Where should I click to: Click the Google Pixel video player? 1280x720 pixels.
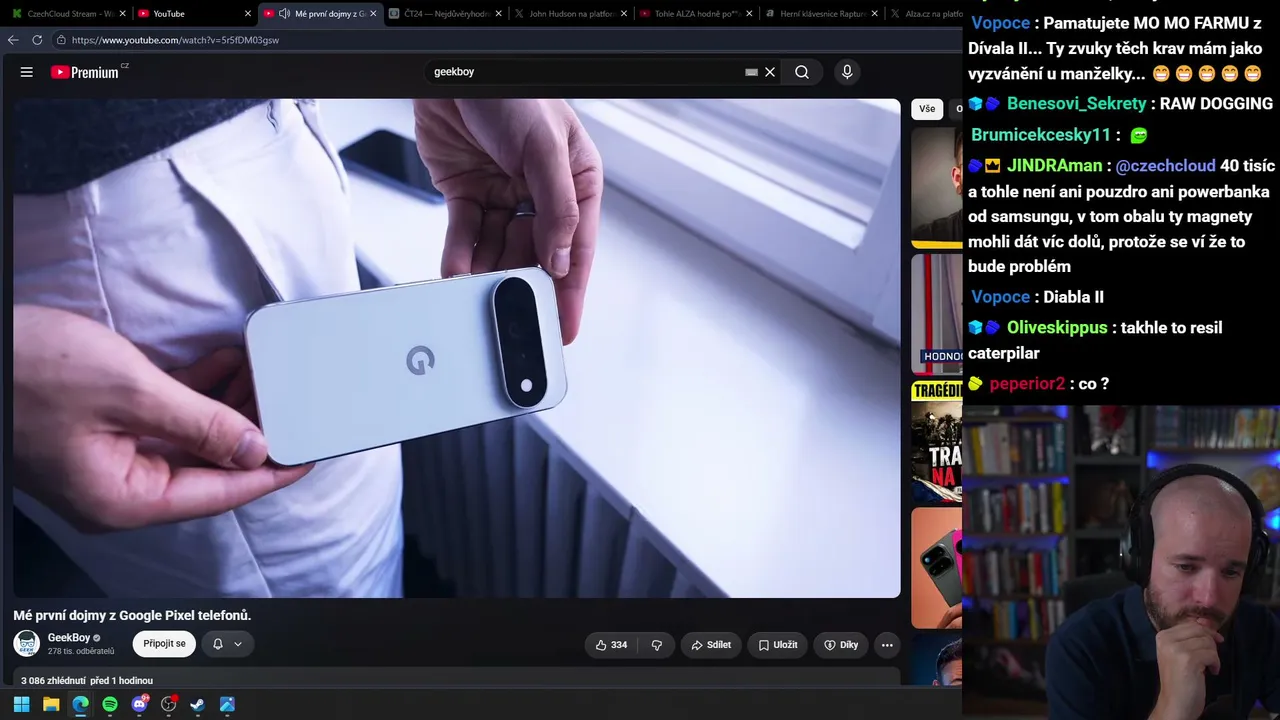(x=457, y=348)
